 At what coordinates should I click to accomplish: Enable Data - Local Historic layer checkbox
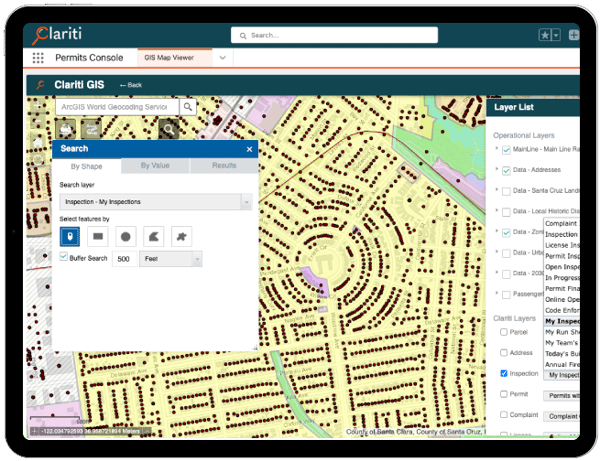[x=506, y=212]
